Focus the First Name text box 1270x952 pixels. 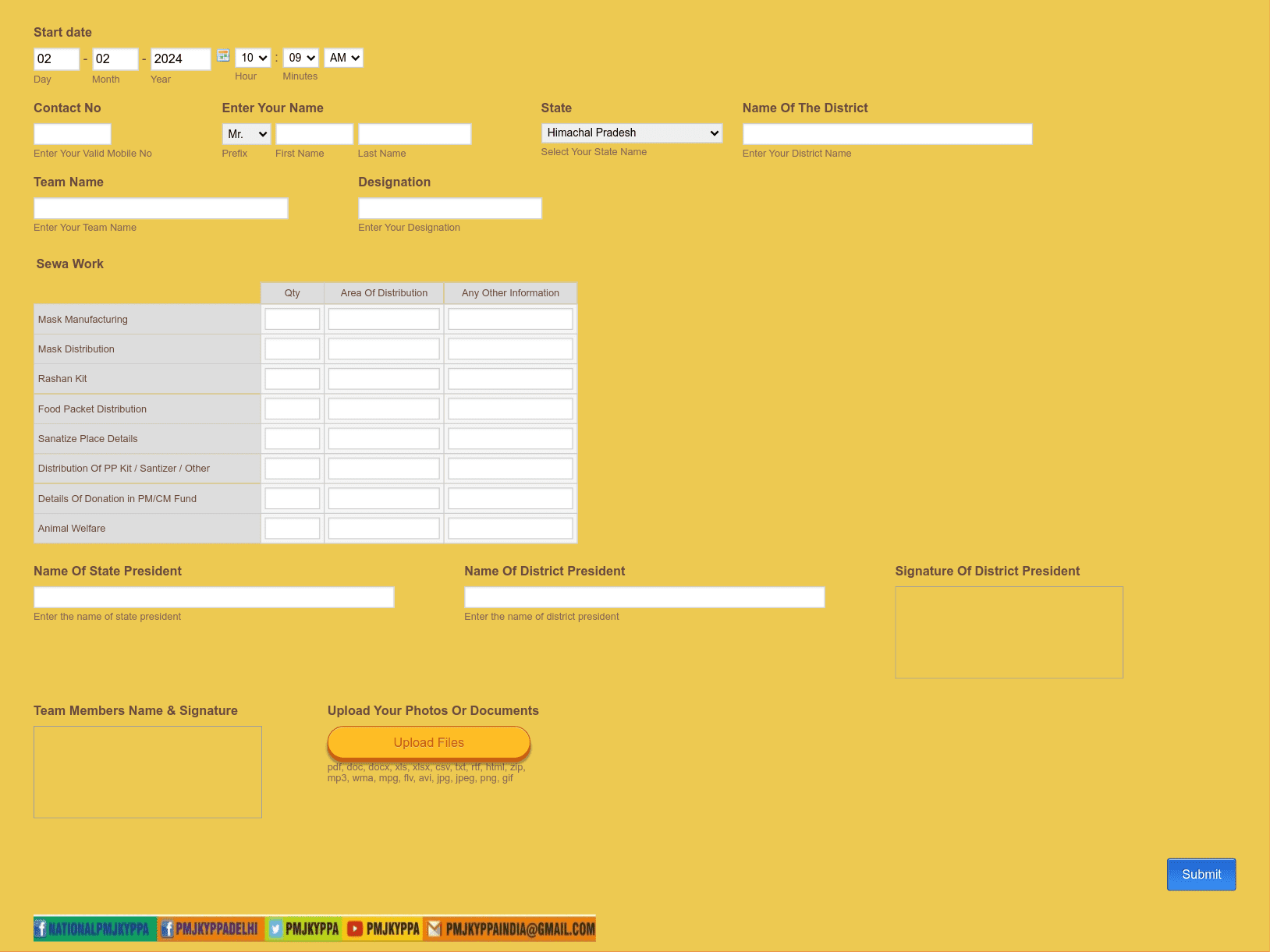click(314, 134)
